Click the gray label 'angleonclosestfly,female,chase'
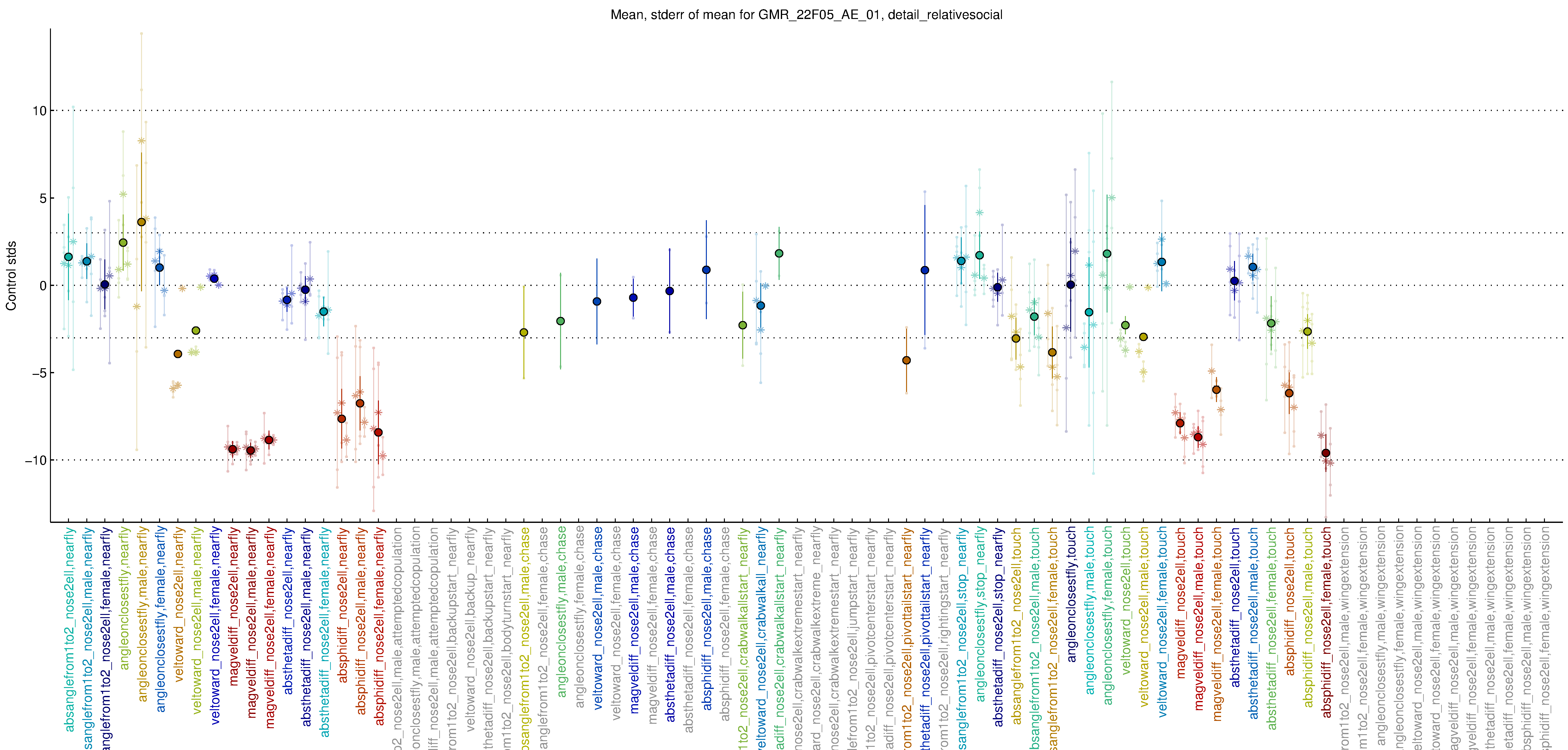1568x750 pixels. 579,617
